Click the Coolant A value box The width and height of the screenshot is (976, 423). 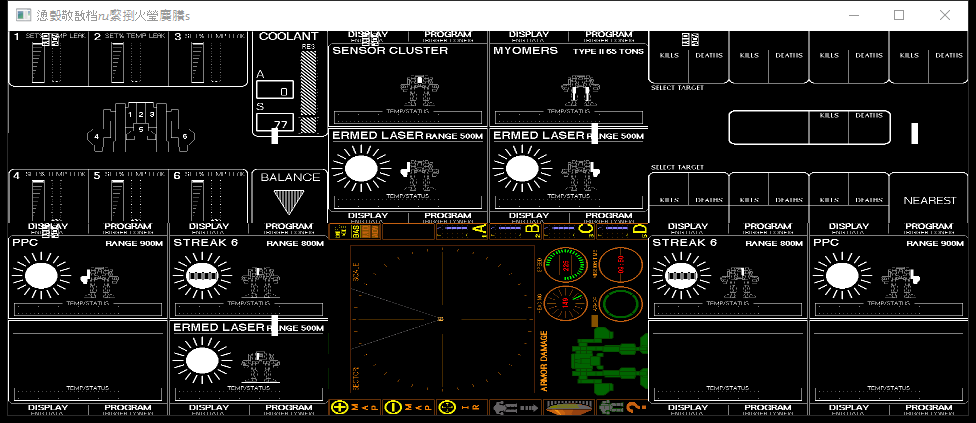274,90
